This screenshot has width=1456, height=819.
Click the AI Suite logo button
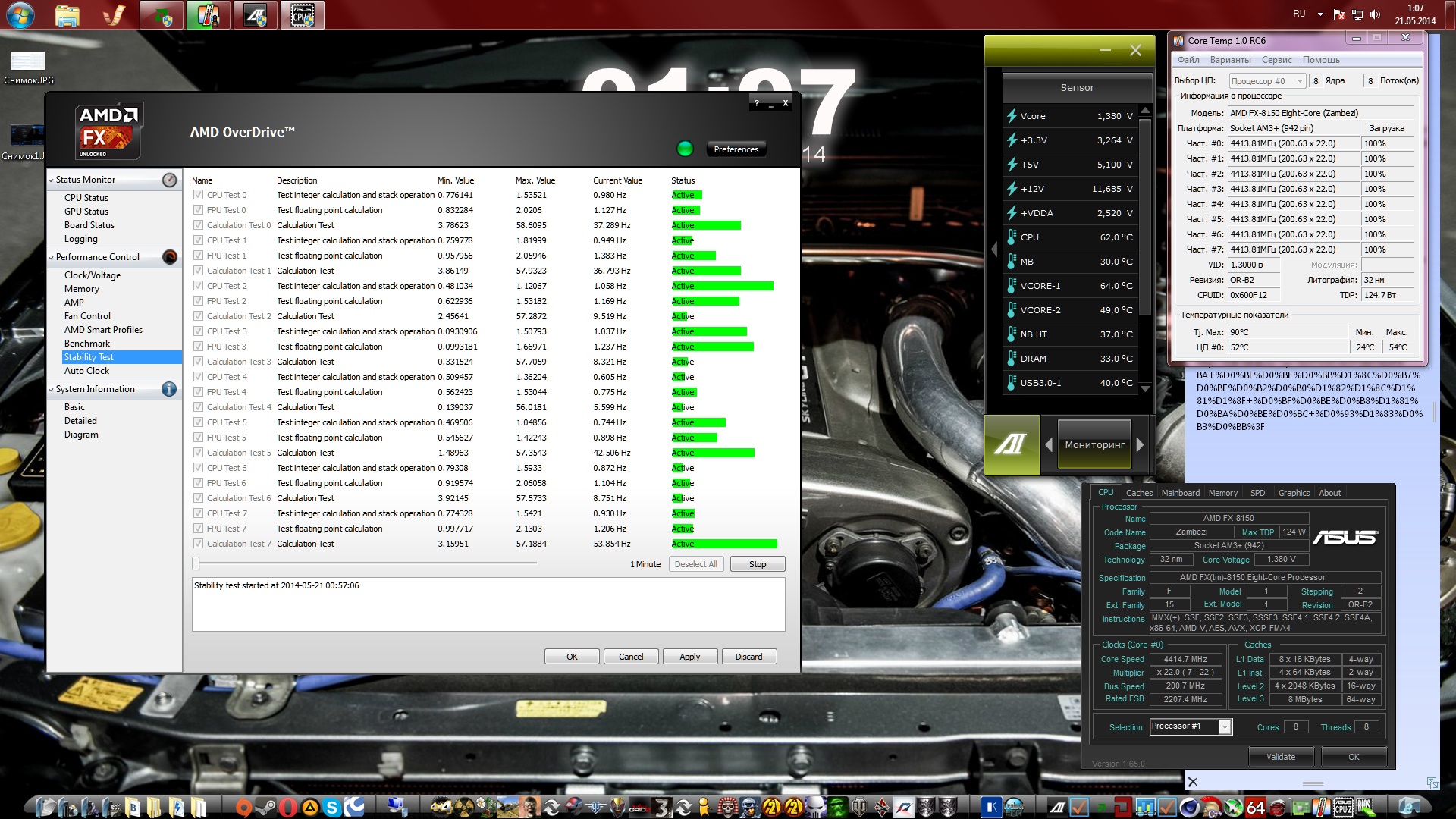click(1012, 444)
